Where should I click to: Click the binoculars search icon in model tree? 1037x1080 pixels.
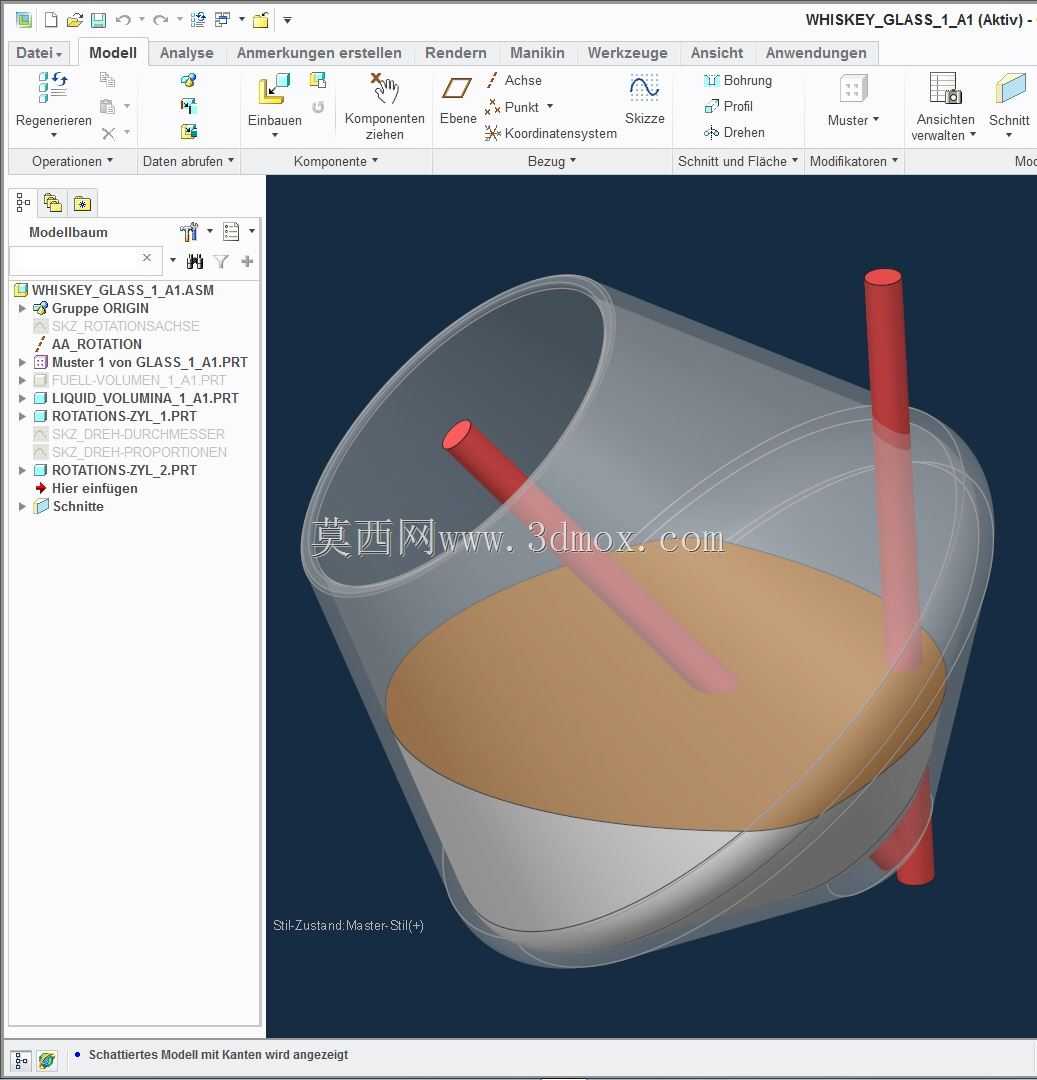195,261
